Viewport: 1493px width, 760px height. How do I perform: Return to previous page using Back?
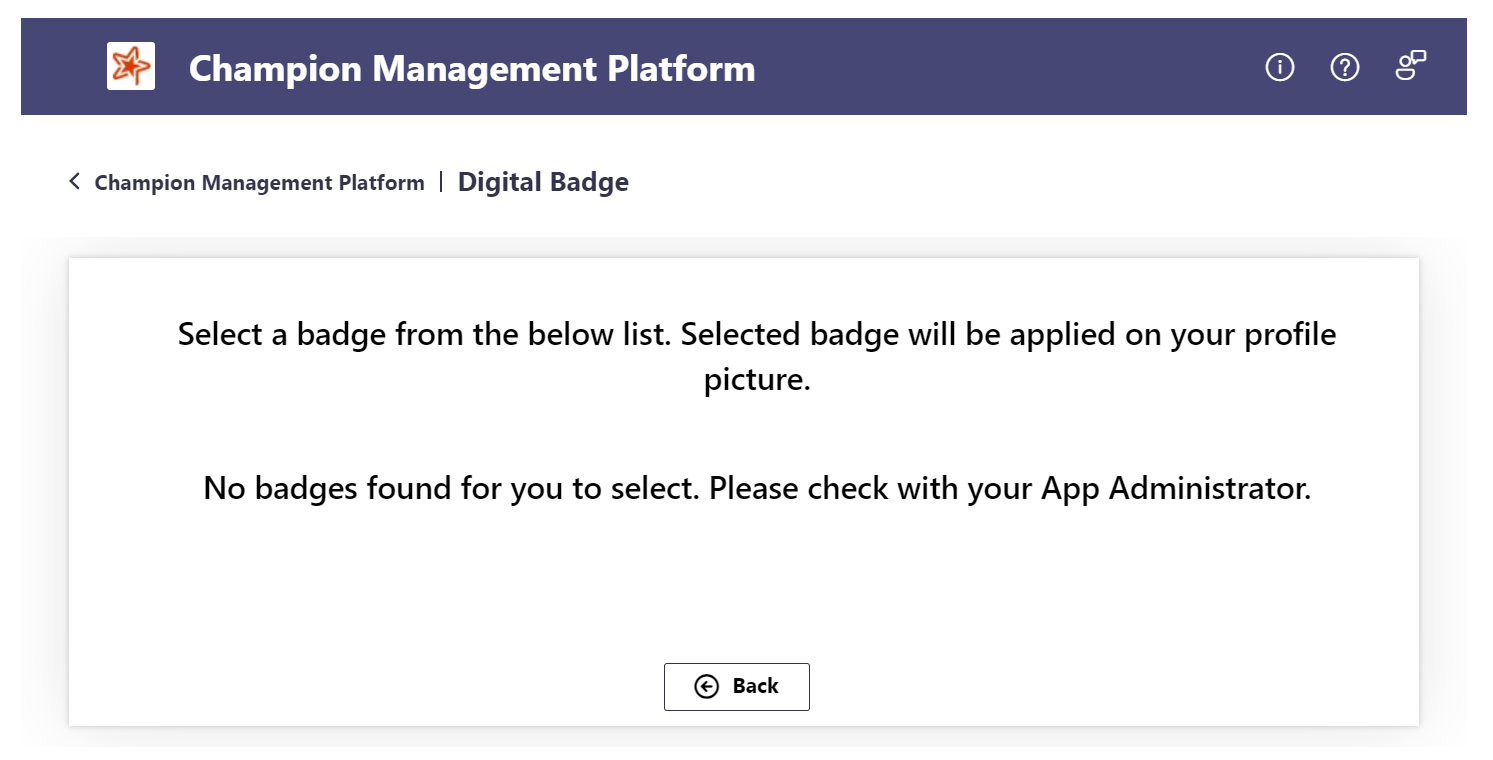737,687
